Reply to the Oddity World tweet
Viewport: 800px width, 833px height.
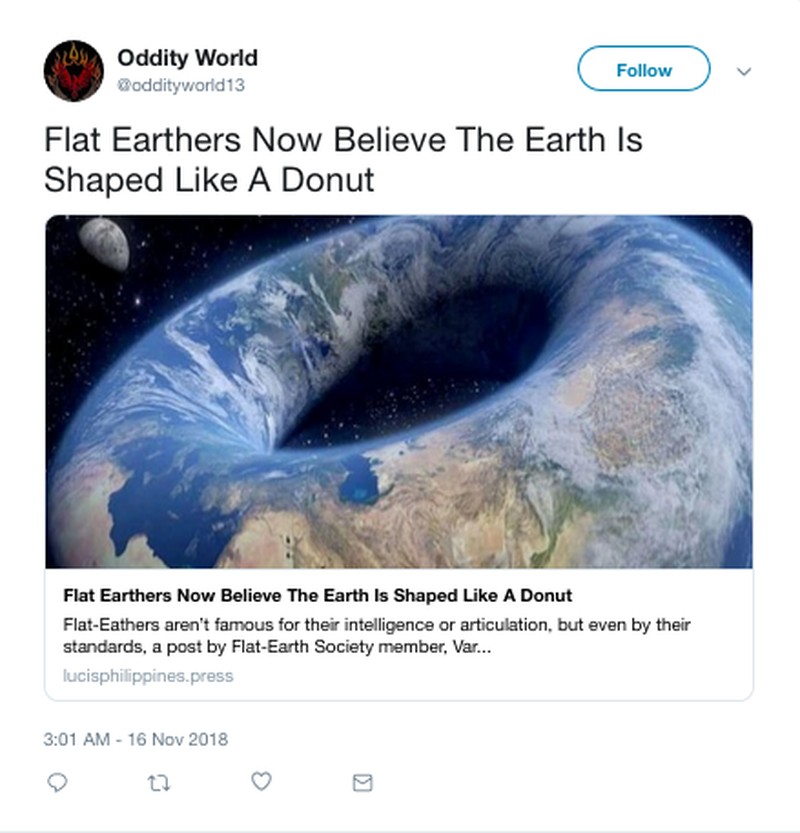(x=58, y=782)
